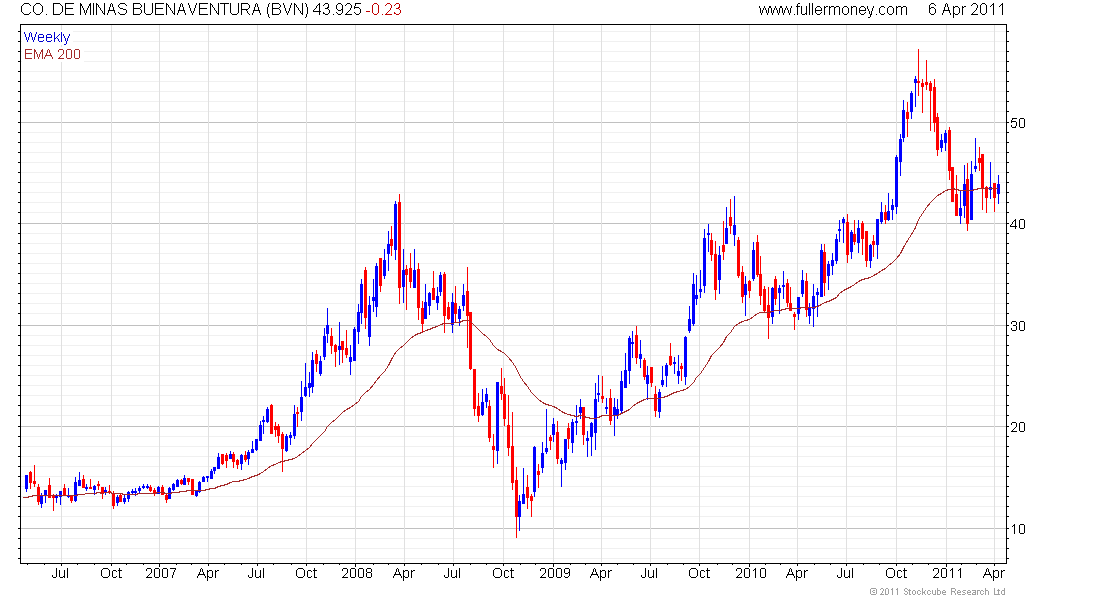This screenshot has width=1100, height=600.
Task: Click the 'Apr' label just after 2008
Action: pos(404,573)
